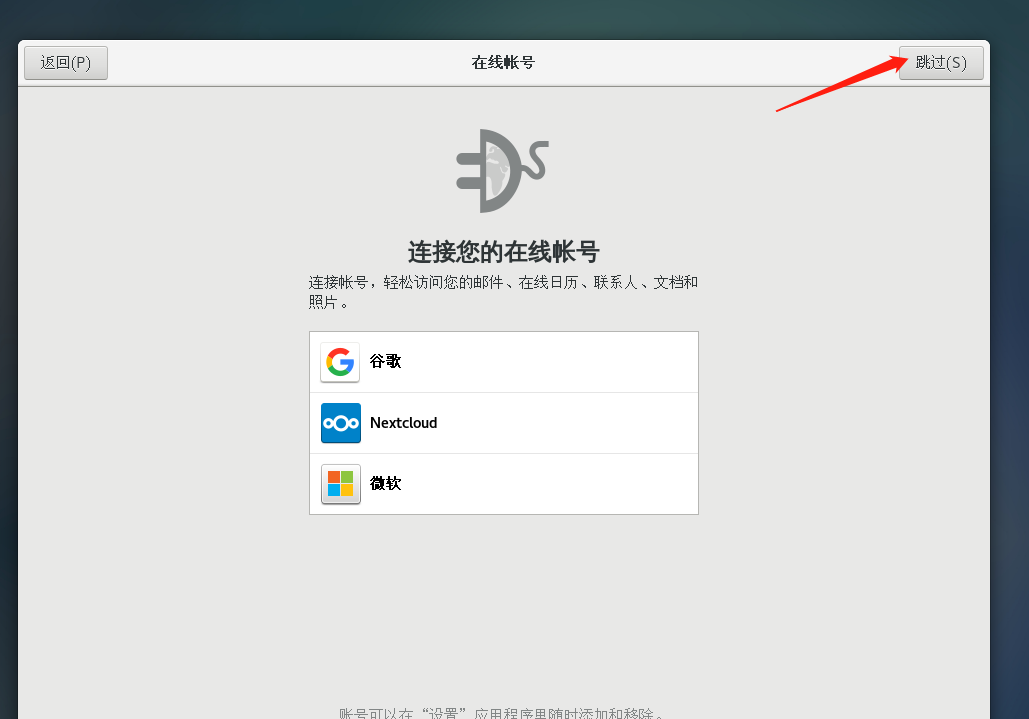Select the 谷歌 account label
1029x719 pixels.
click(385, 361)
